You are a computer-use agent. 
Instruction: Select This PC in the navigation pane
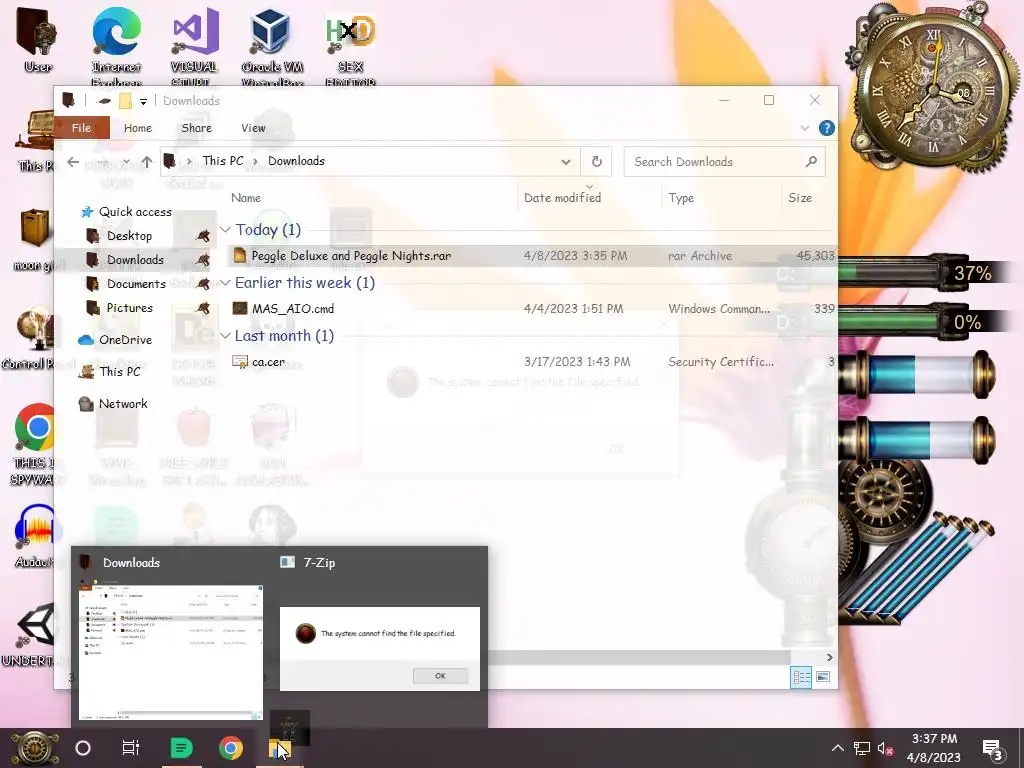(x=110, y=372)
